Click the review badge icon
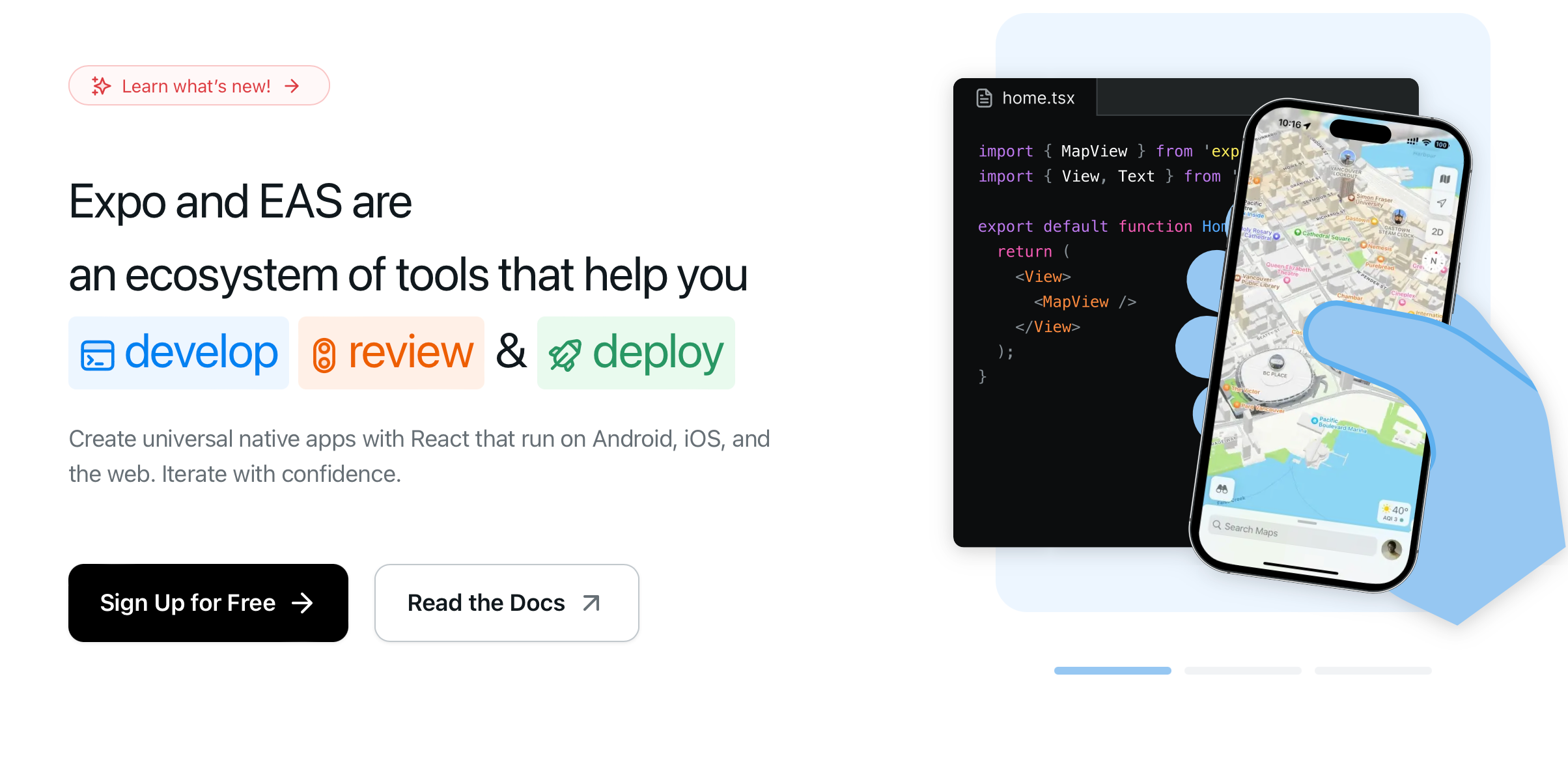 pyautogui.click(x=324, y=355)
